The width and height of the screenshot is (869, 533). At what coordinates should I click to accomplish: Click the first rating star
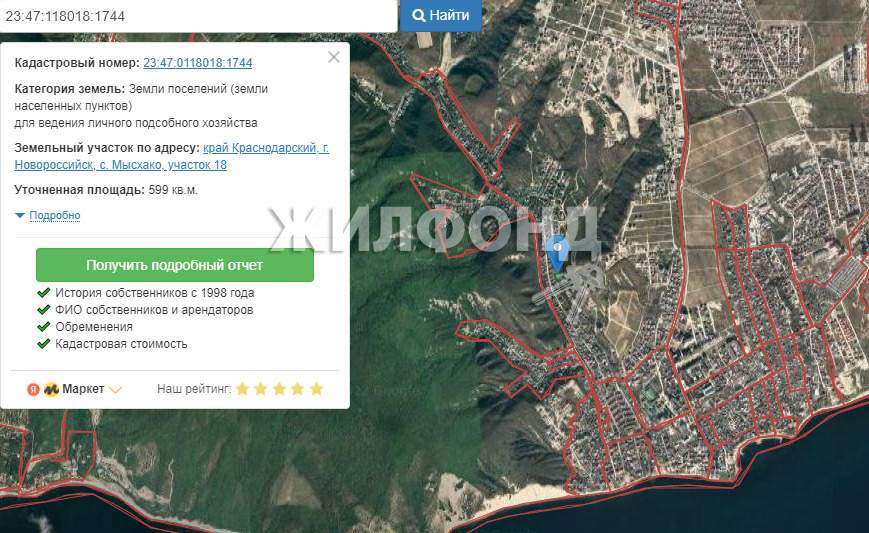coord(242,389)
